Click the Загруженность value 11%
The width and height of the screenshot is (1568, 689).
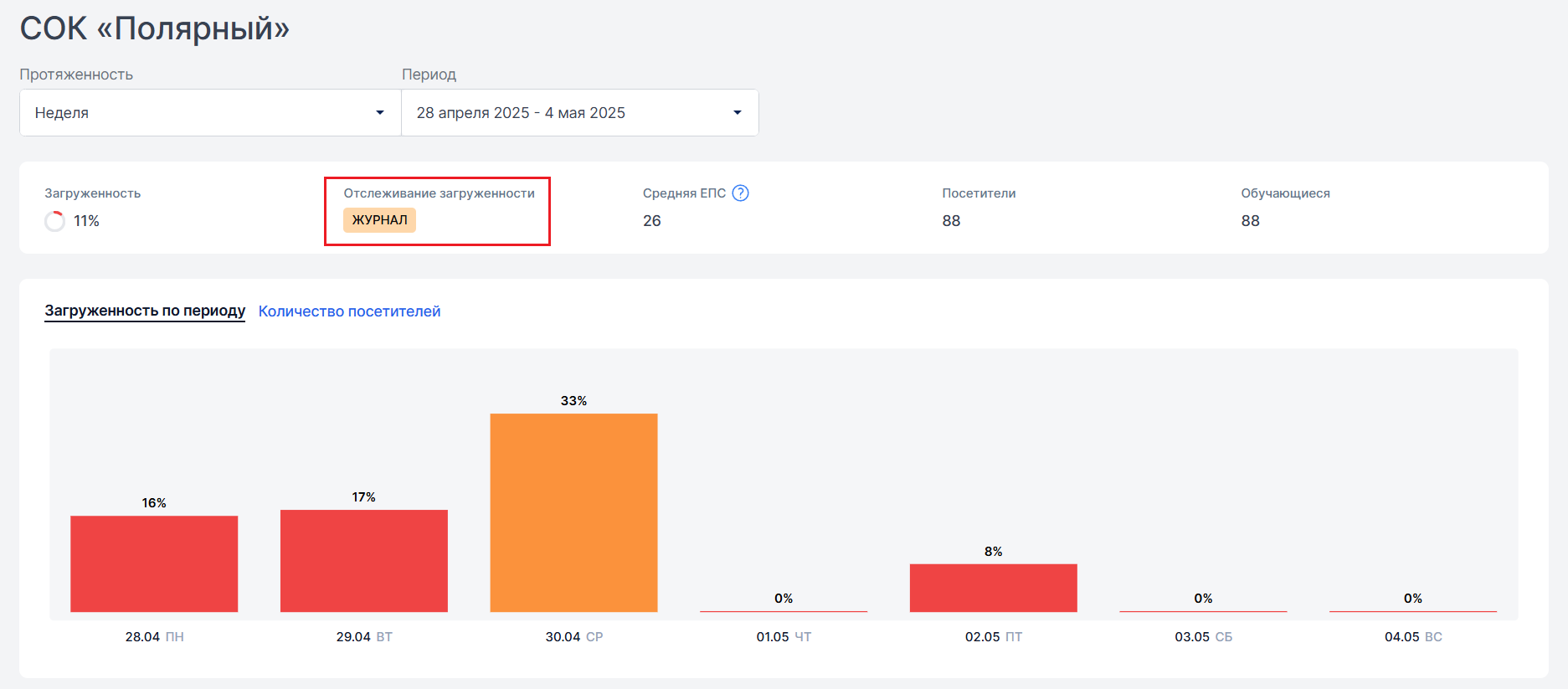pyautogui.click(x=86, y=221)
